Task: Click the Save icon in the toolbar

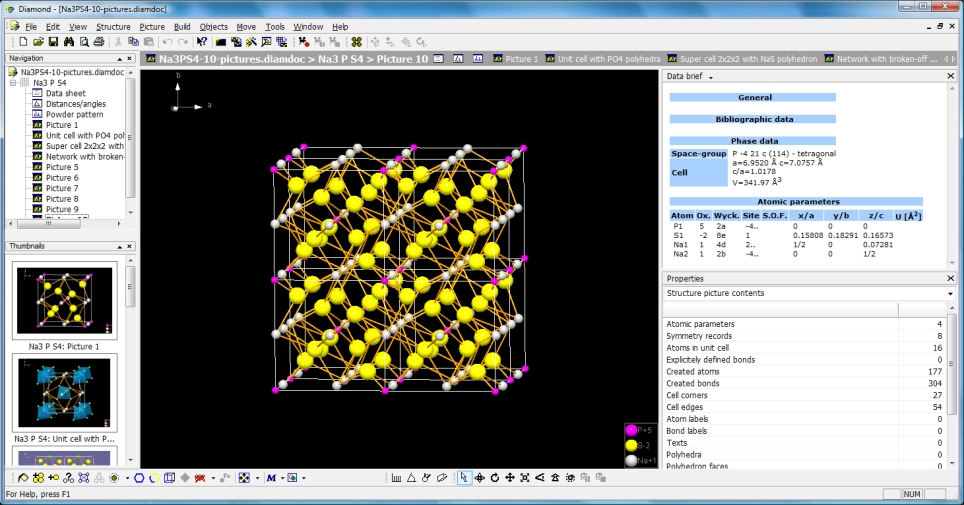Action: click(x=53, y=42)
